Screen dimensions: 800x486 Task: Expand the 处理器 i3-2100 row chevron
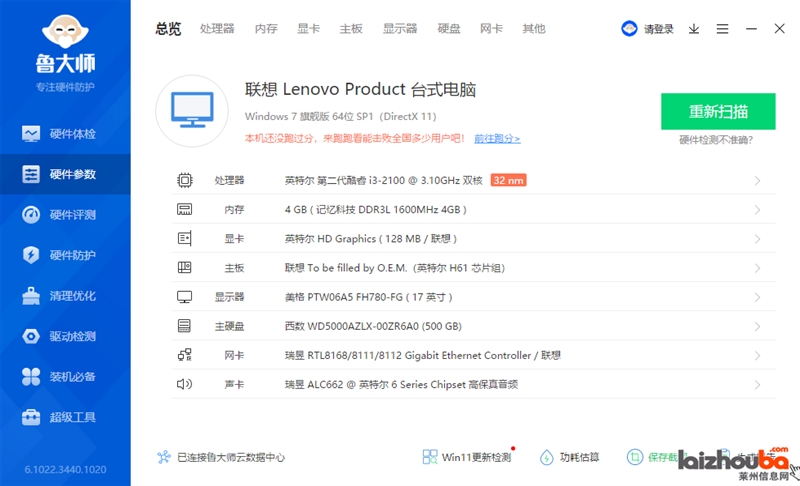coord(757,181)
